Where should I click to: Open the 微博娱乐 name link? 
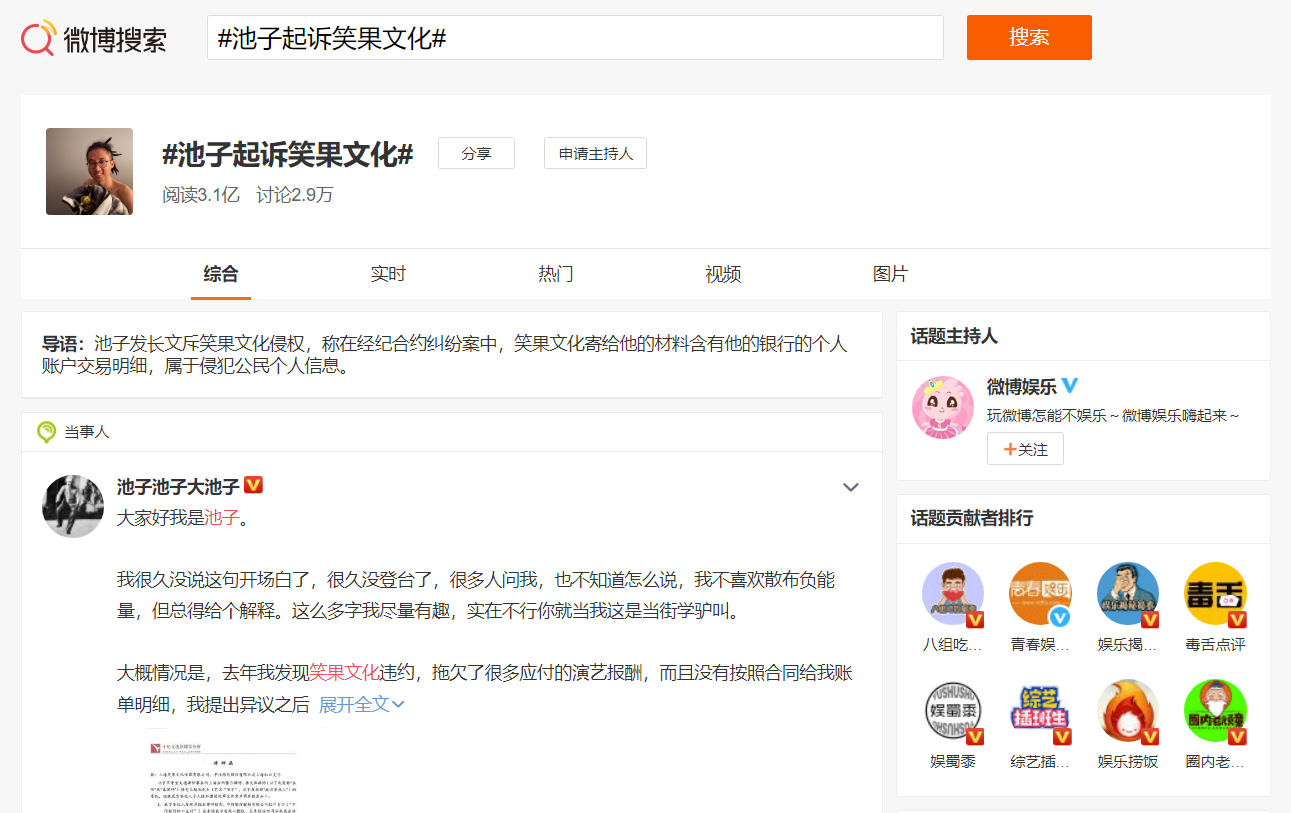coord(1021,386)
